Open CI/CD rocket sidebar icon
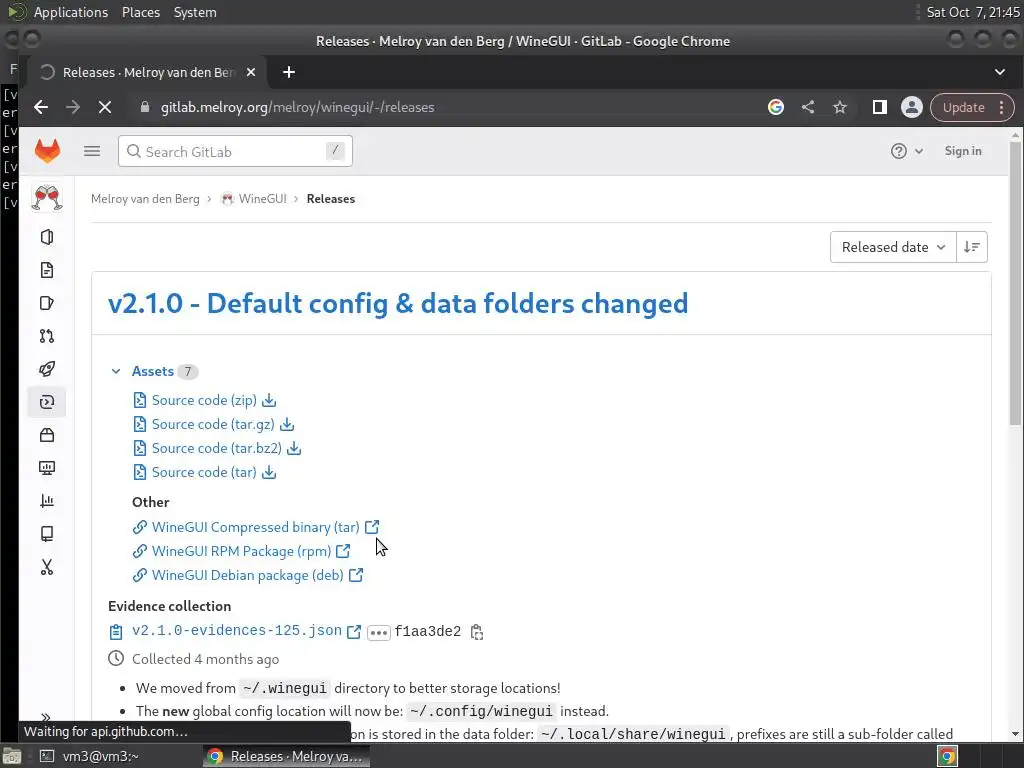This screenshot has height=768, width=1024. tap(47, 369)
